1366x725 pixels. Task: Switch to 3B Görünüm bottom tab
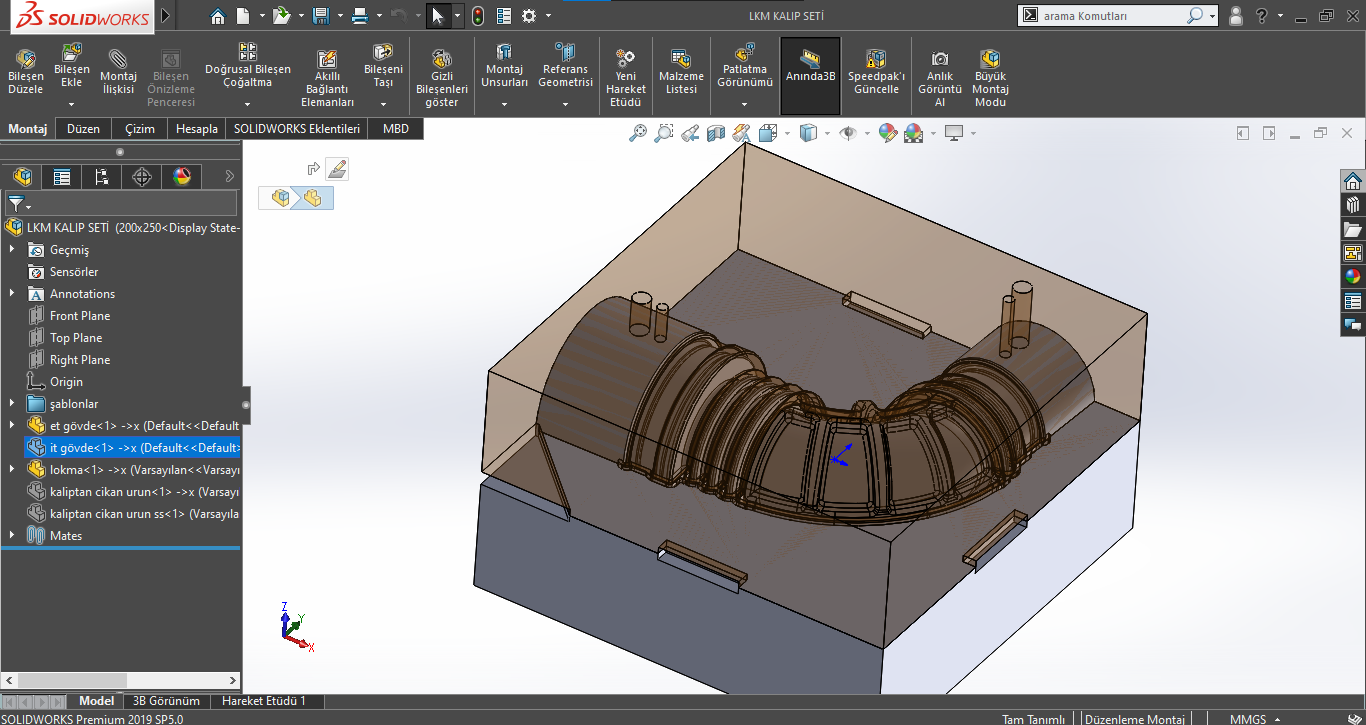167,701
